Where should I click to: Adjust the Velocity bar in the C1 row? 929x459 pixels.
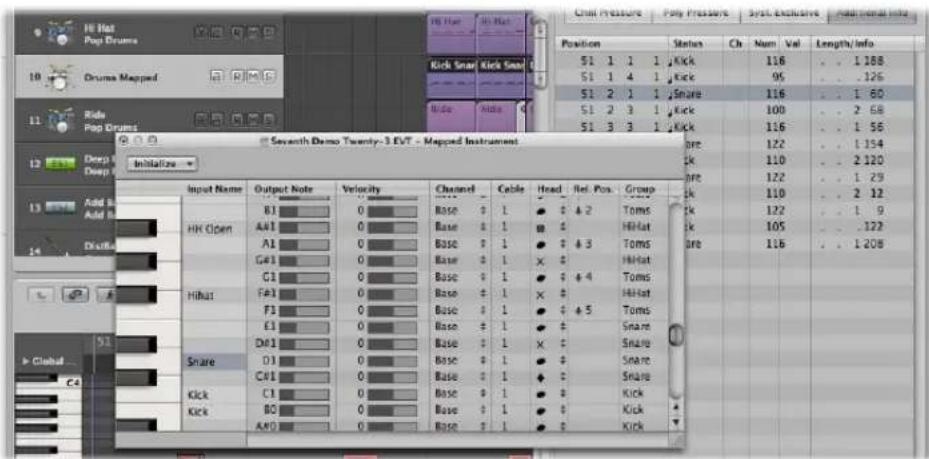tap(392, 393)
